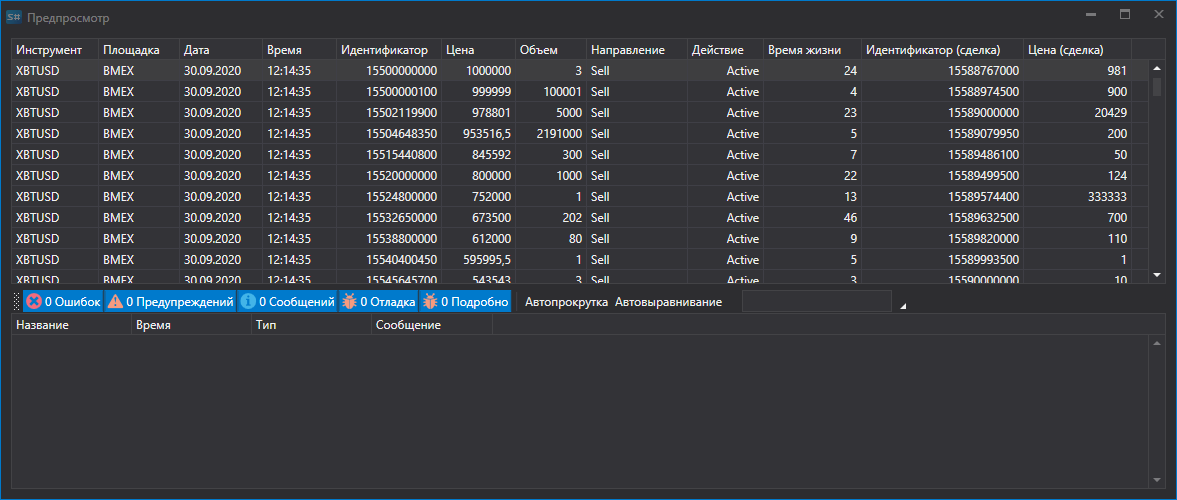This screenshot has height=500, width=1177.
Task: Select cell with identifier 15502119900
Action: coord(389,113)
